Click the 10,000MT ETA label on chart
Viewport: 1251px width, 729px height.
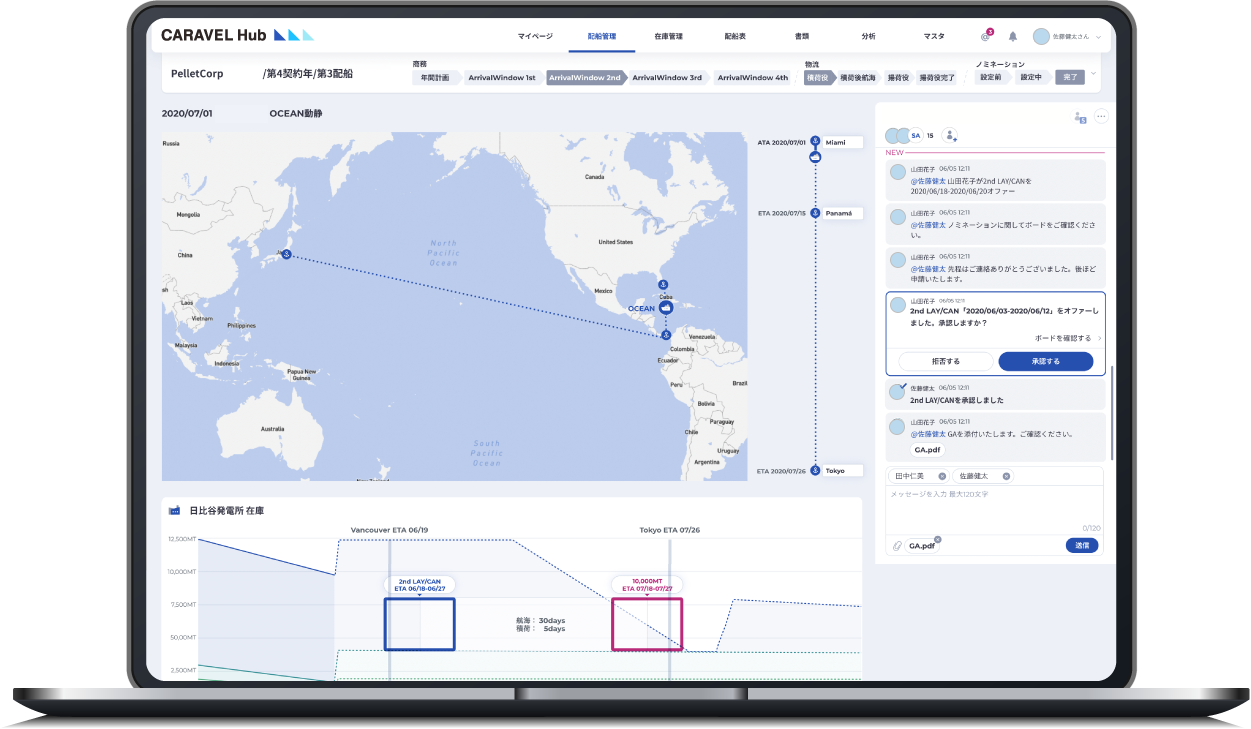point(648,585)
